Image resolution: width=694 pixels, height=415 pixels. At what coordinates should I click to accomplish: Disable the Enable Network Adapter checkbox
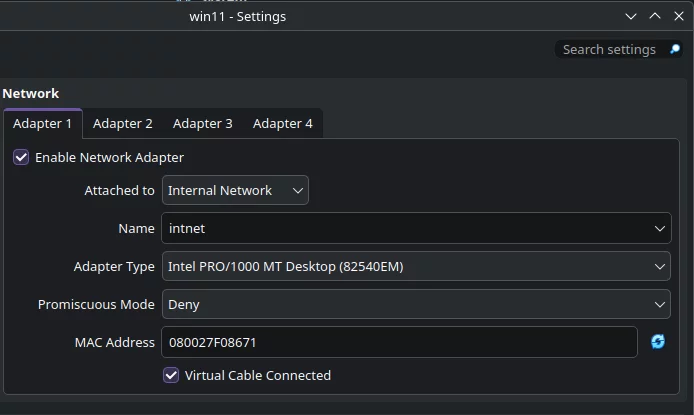pyautogui.click(x=21, y=157)
